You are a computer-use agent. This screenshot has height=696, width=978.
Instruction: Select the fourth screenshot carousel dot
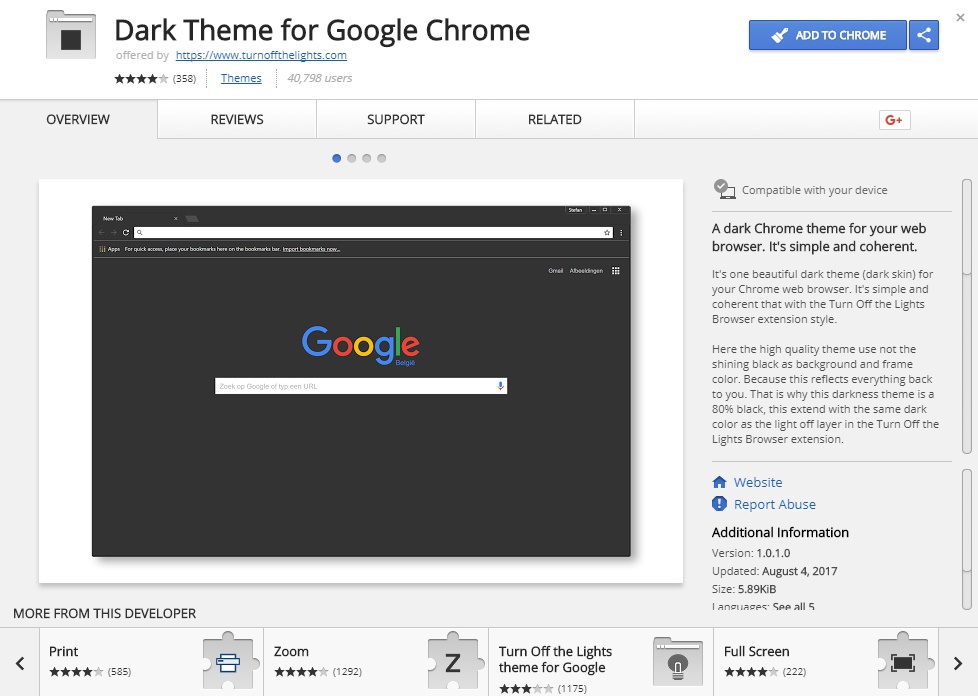[382, 158]
